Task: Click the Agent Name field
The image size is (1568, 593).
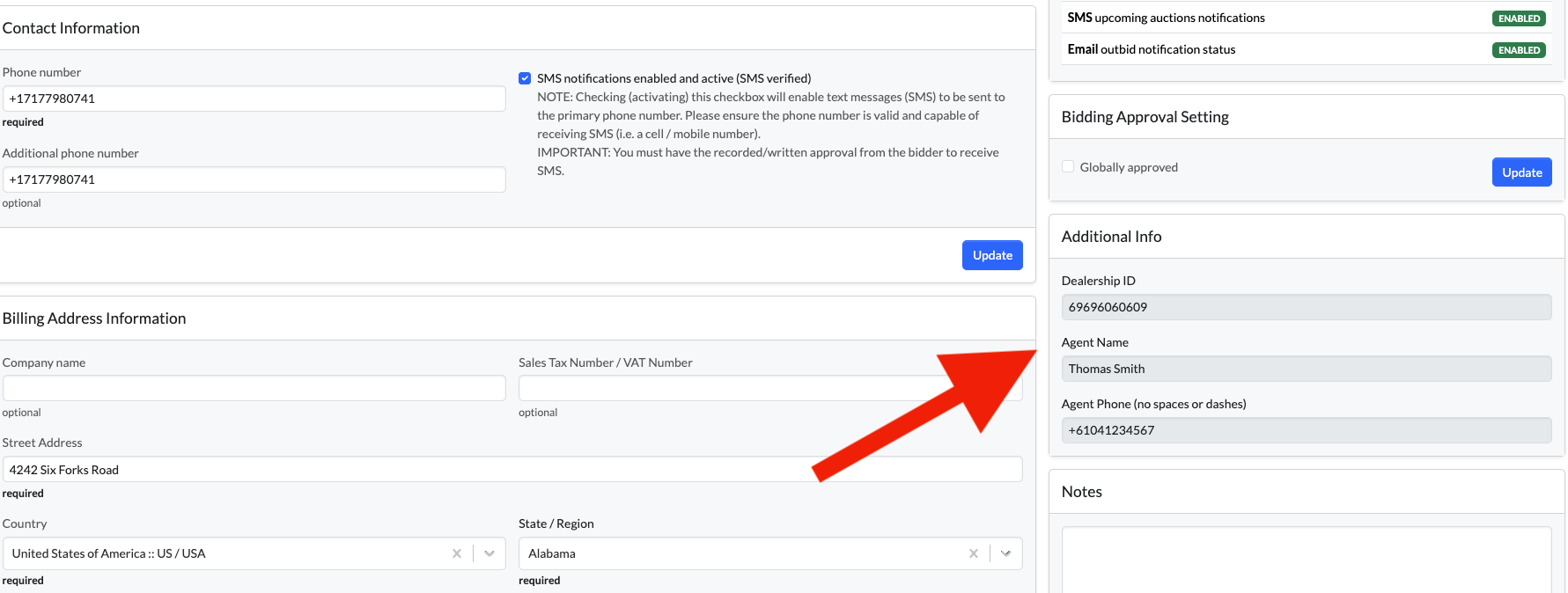Action: coord(1306,369)
